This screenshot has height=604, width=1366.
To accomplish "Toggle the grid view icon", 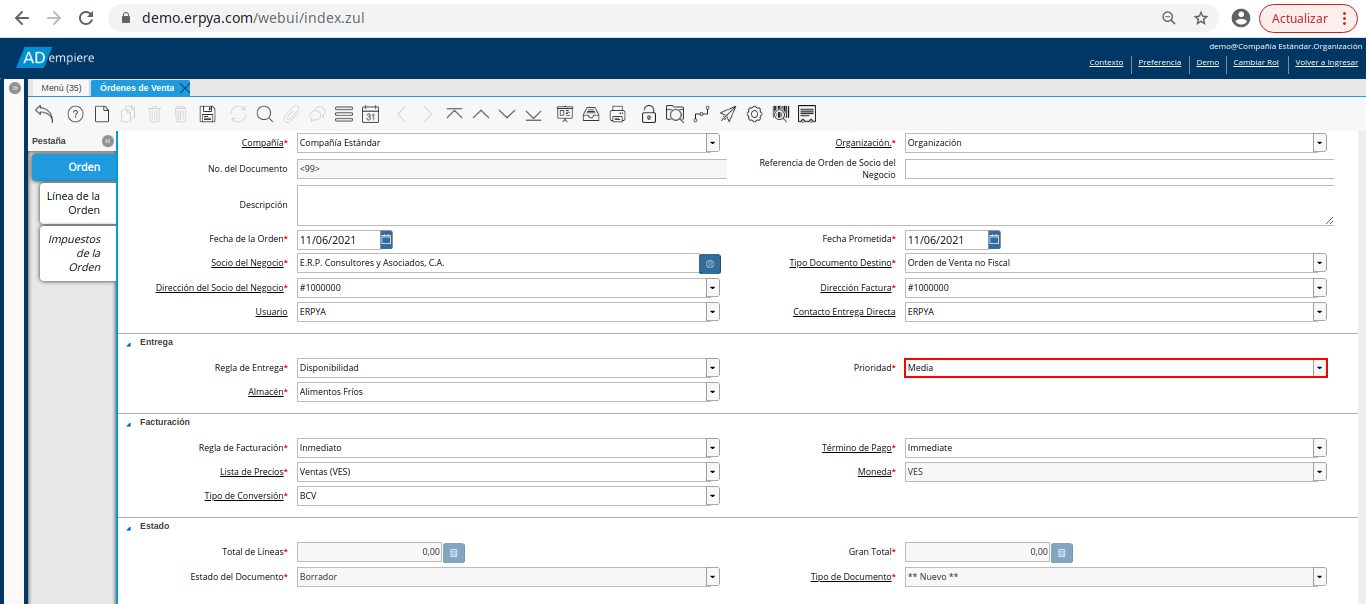I will point(344,114).
